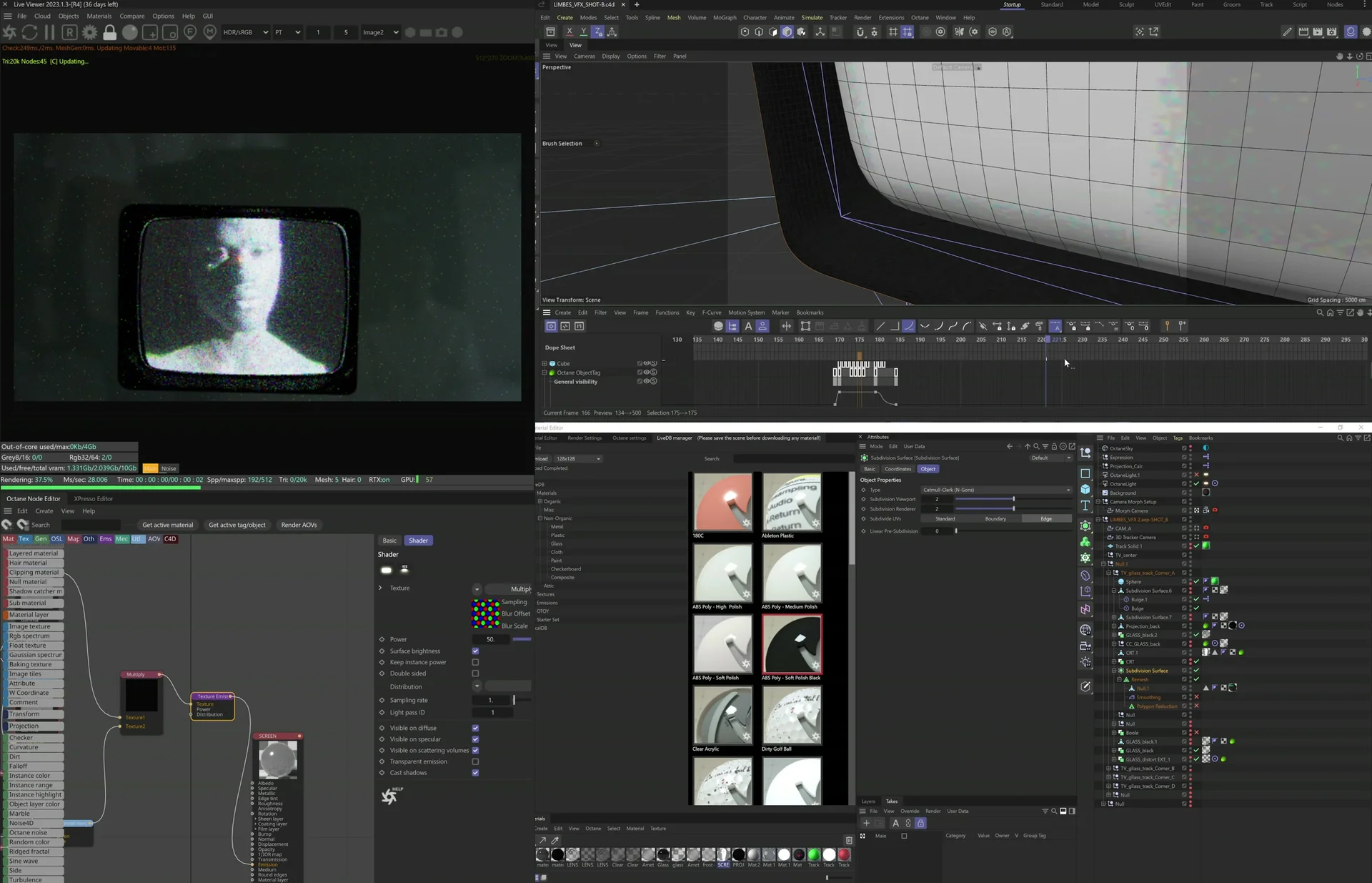Viewport: 1372px width, 883px height.
Task: Toggle Visible on specular checkbox
Action: [475, 739]
